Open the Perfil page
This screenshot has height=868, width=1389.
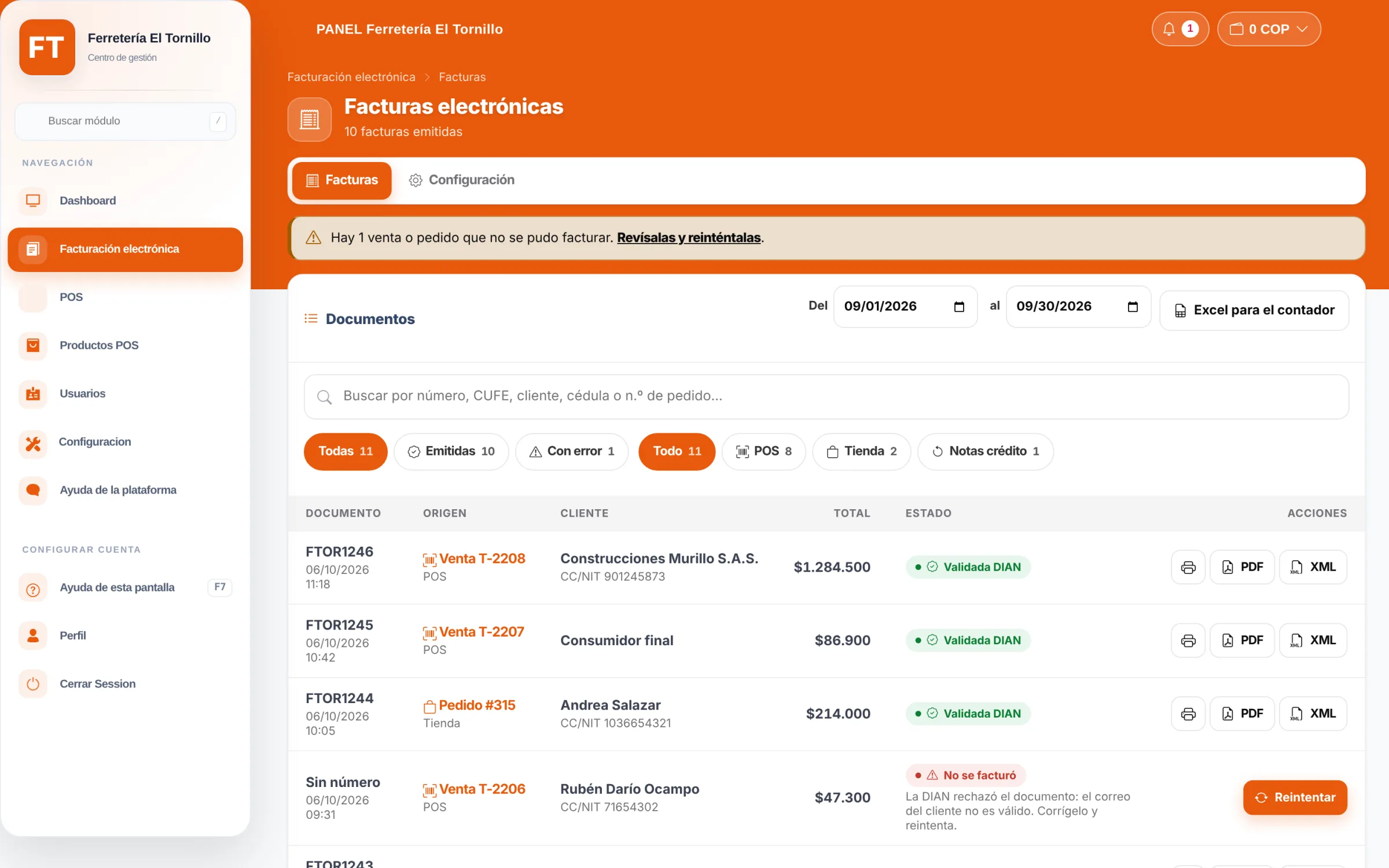[x=125, y=635]
